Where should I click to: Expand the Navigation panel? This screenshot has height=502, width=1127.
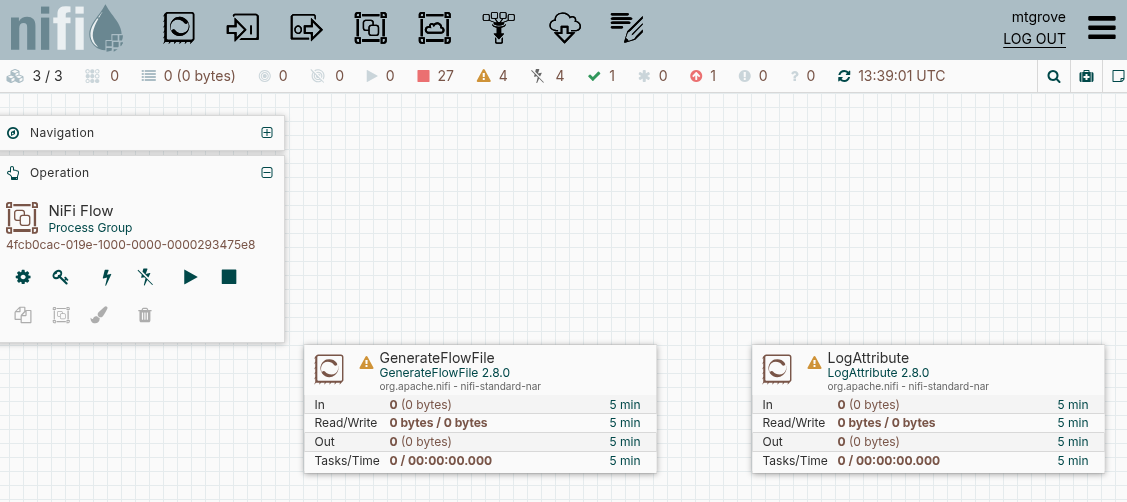pos(267,132)
